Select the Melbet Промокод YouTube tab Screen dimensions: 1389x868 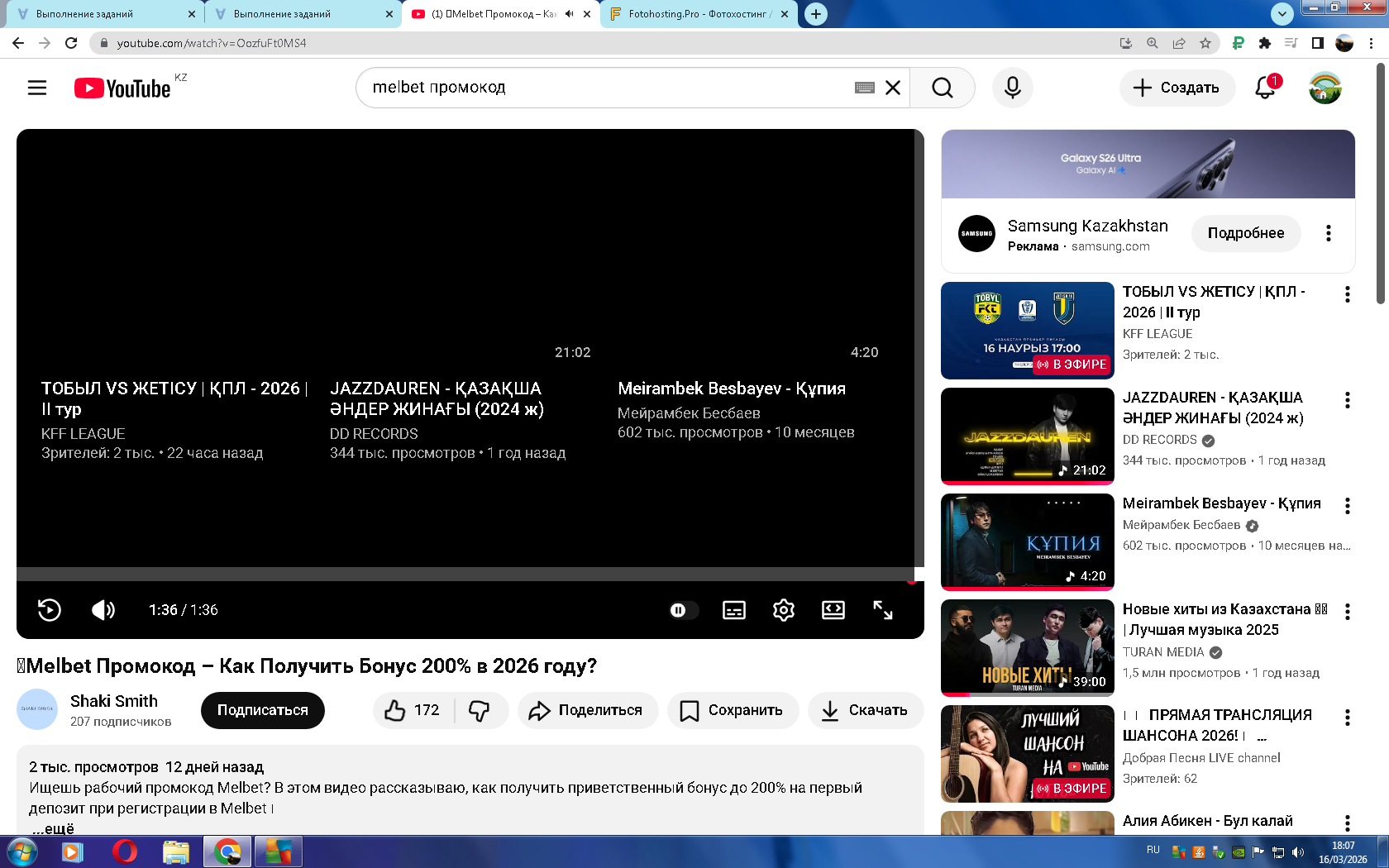501,14
